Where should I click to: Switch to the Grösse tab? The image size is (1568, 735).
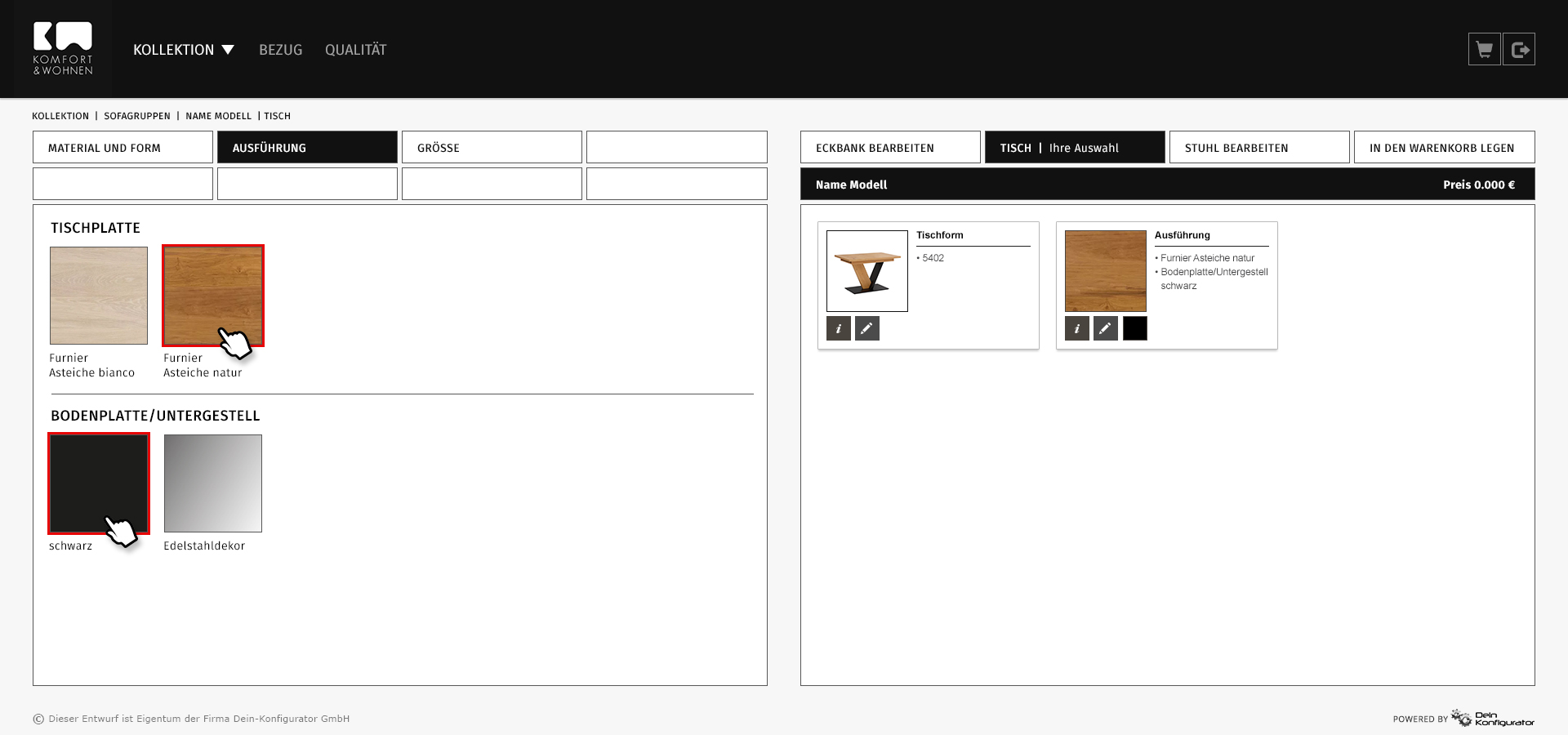492,148
